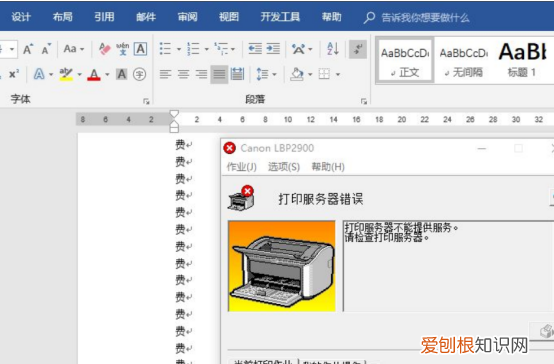Apply text effects with the outlined A icon
Viewport: 554px width, 364px height.
coord(39,74)
